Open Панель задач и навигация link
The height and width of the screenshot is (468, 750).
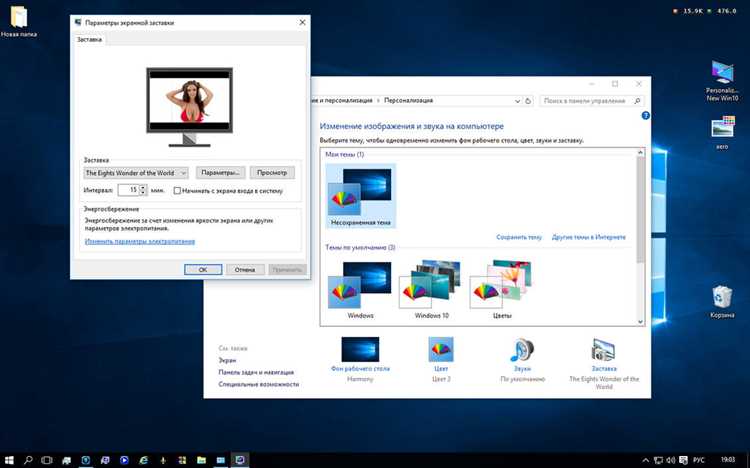click(x=256, y=372)
